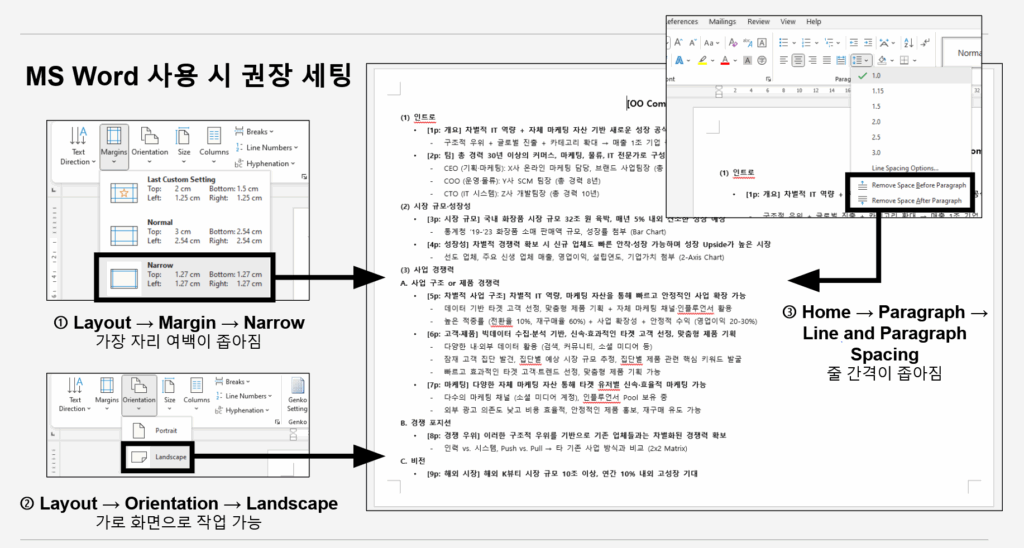Click the Shading paint bucket icon
This screenshot has height=548, width=1024.
[882, 61]
